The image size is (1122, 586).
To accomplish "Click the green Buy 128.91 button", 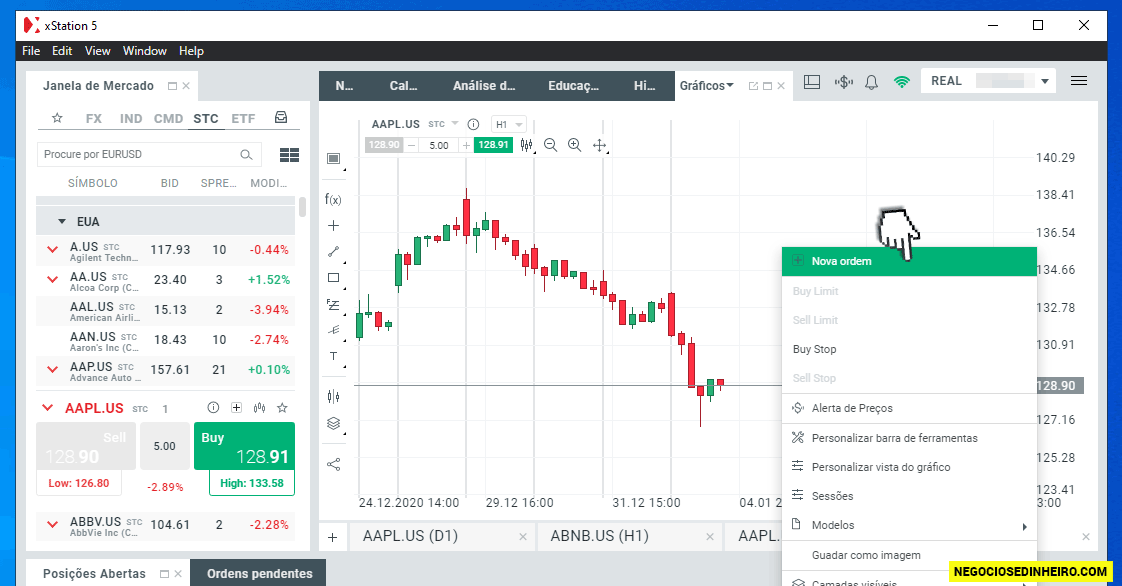I will click(244, 446).
